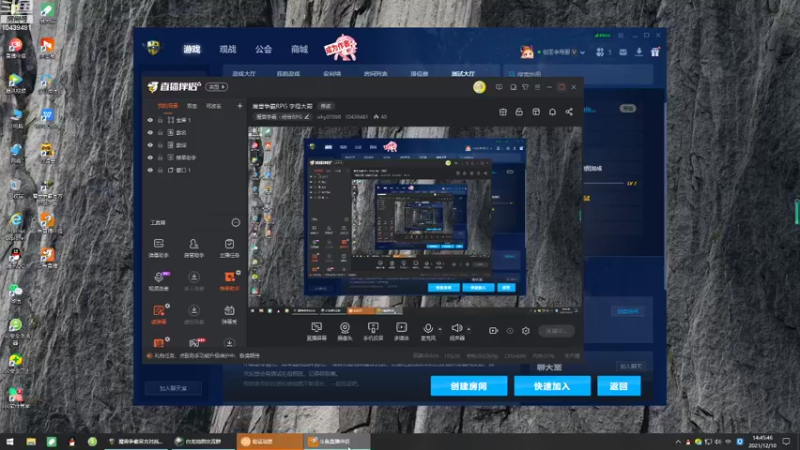Click the orange tool in third row
The height and width of the screenshot is (450, 800).
(x=159, y=314)
